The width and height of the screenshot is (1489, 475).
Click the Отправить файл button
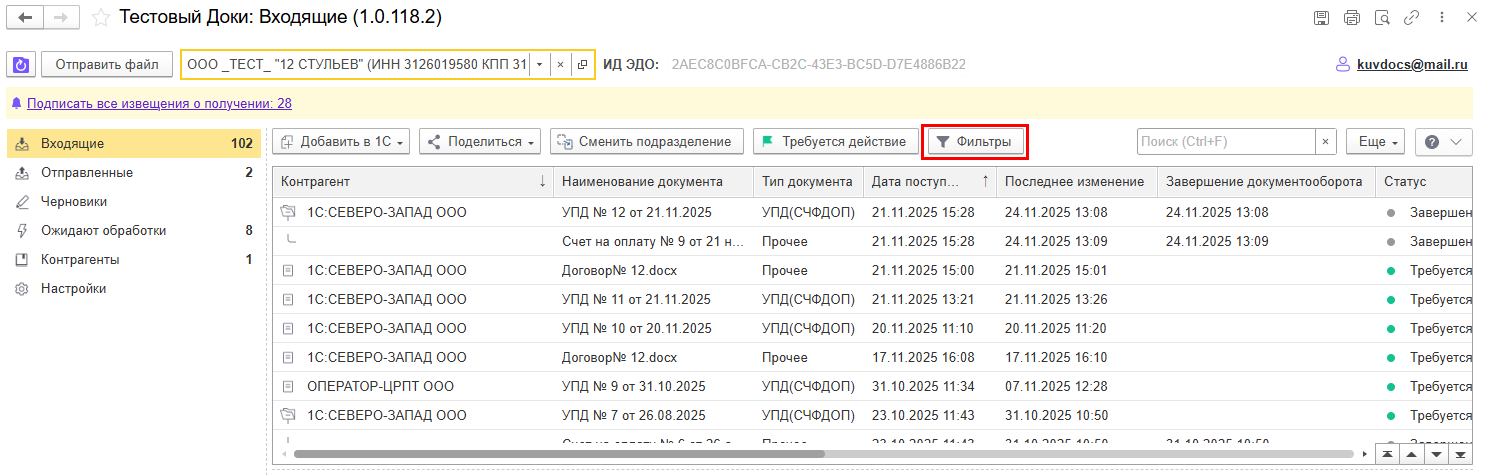click(107, 65)
